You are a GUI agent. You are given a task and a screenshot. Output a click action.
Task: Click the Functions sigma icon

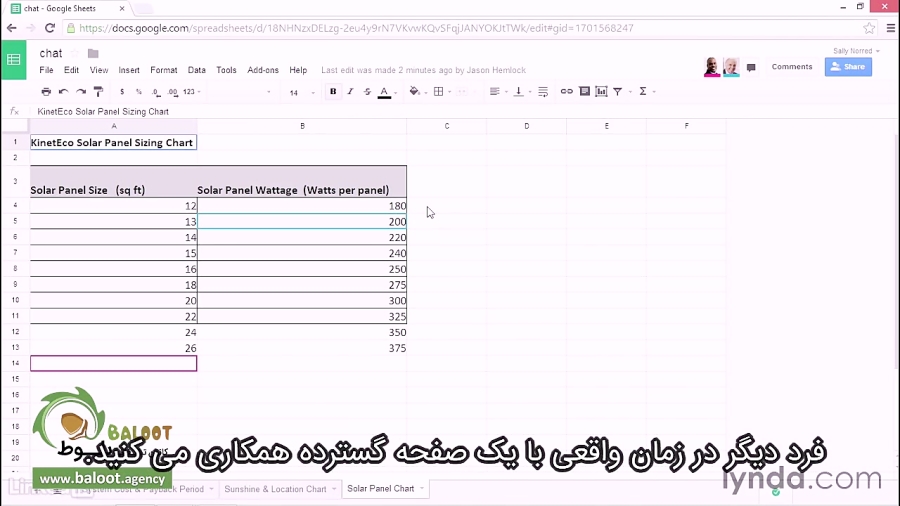pos(643,92)
